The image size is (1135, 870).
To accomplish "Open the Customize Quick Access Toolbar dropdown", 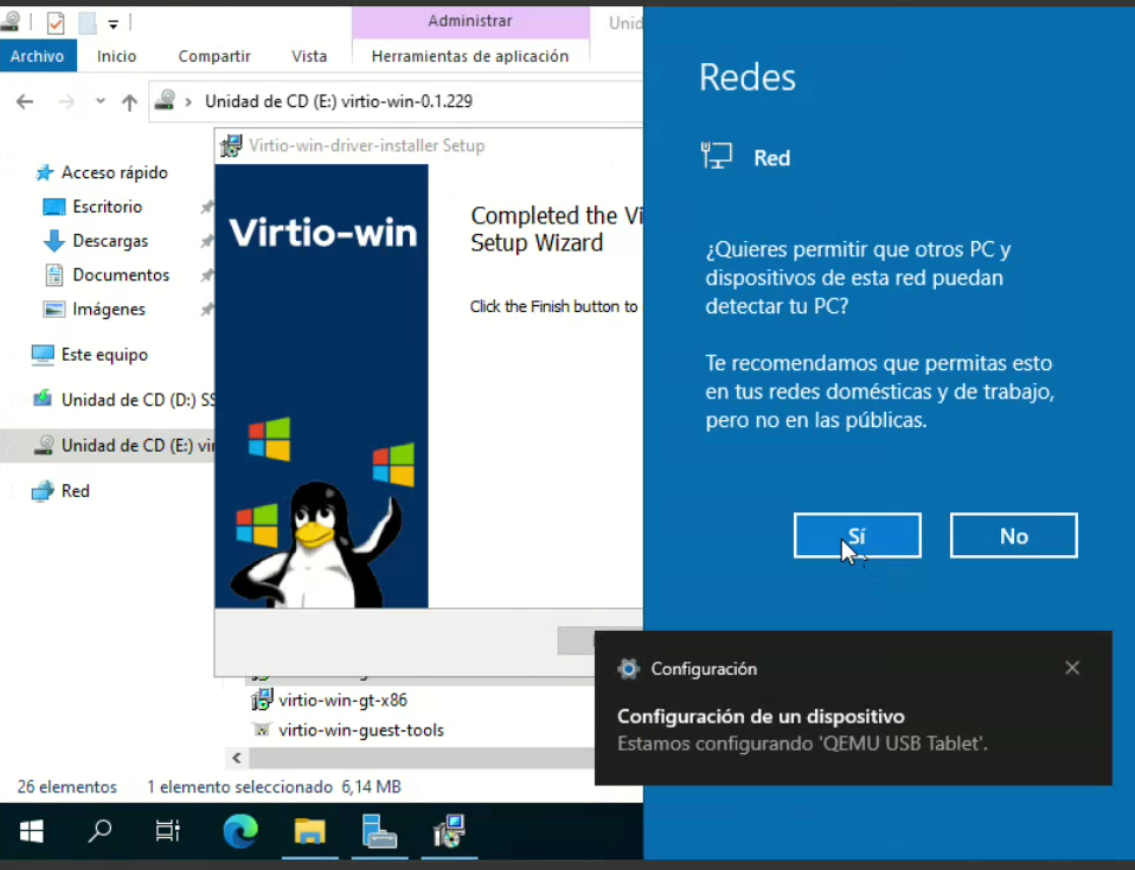I will (x=113, y=23).
